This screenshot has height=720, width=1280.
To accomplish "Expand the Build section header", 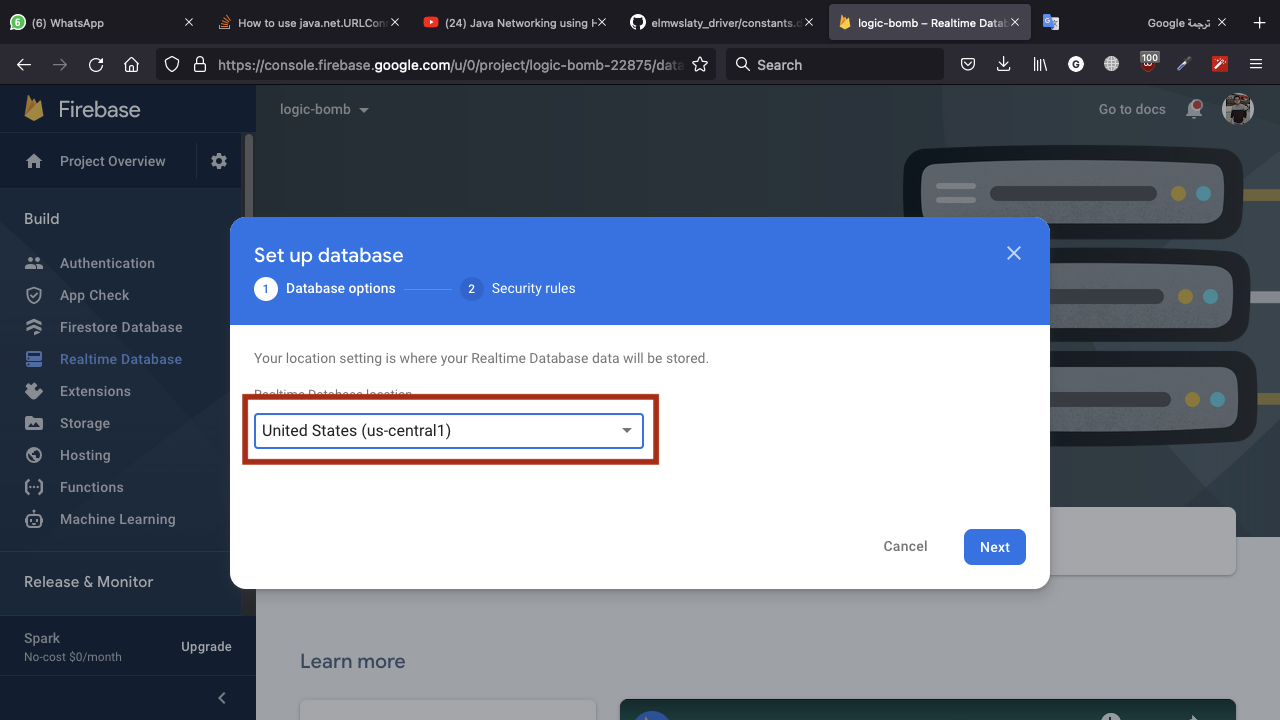I will (42, 219).
